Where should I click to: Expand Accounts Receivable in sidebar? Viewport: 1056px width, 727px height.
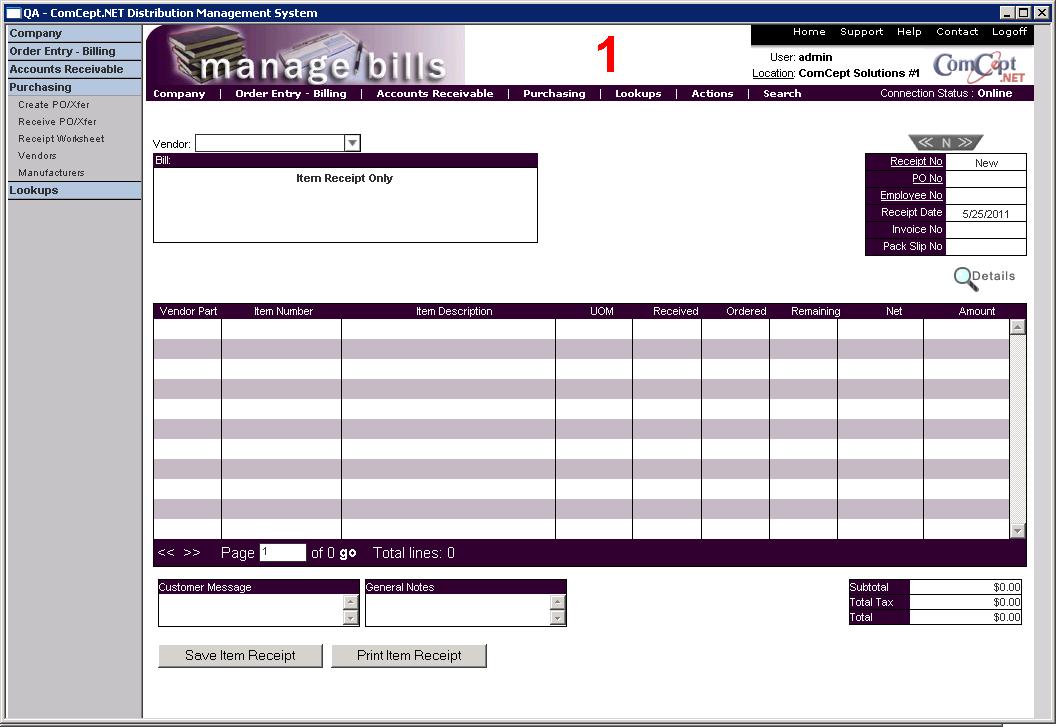pyautogui.click(x=66, y=69)
